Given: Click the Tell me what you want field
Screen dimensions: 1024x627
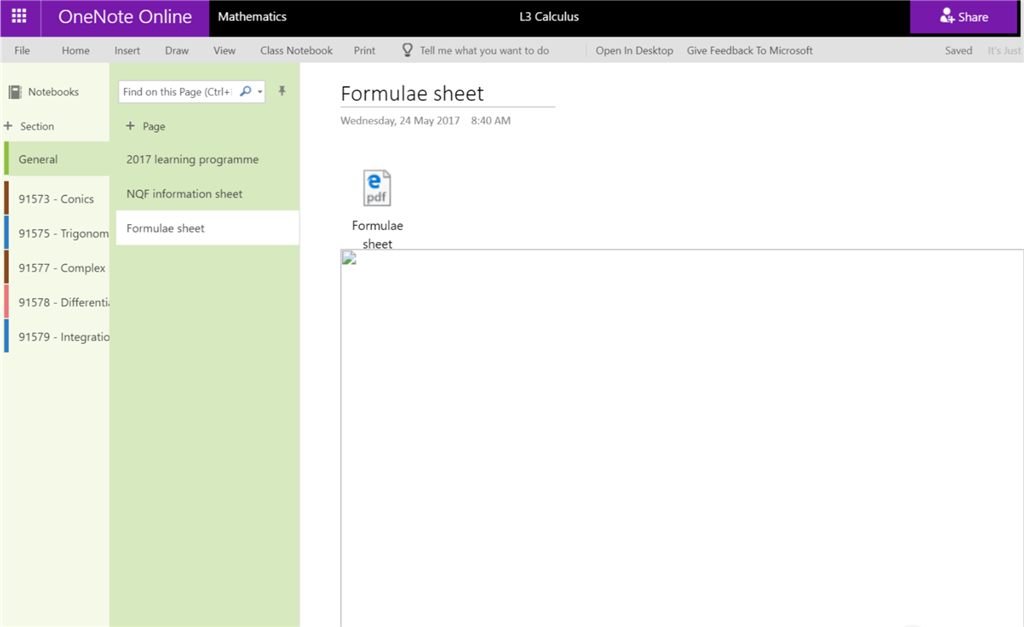Looking at the screenshot, I should point(484,50).
